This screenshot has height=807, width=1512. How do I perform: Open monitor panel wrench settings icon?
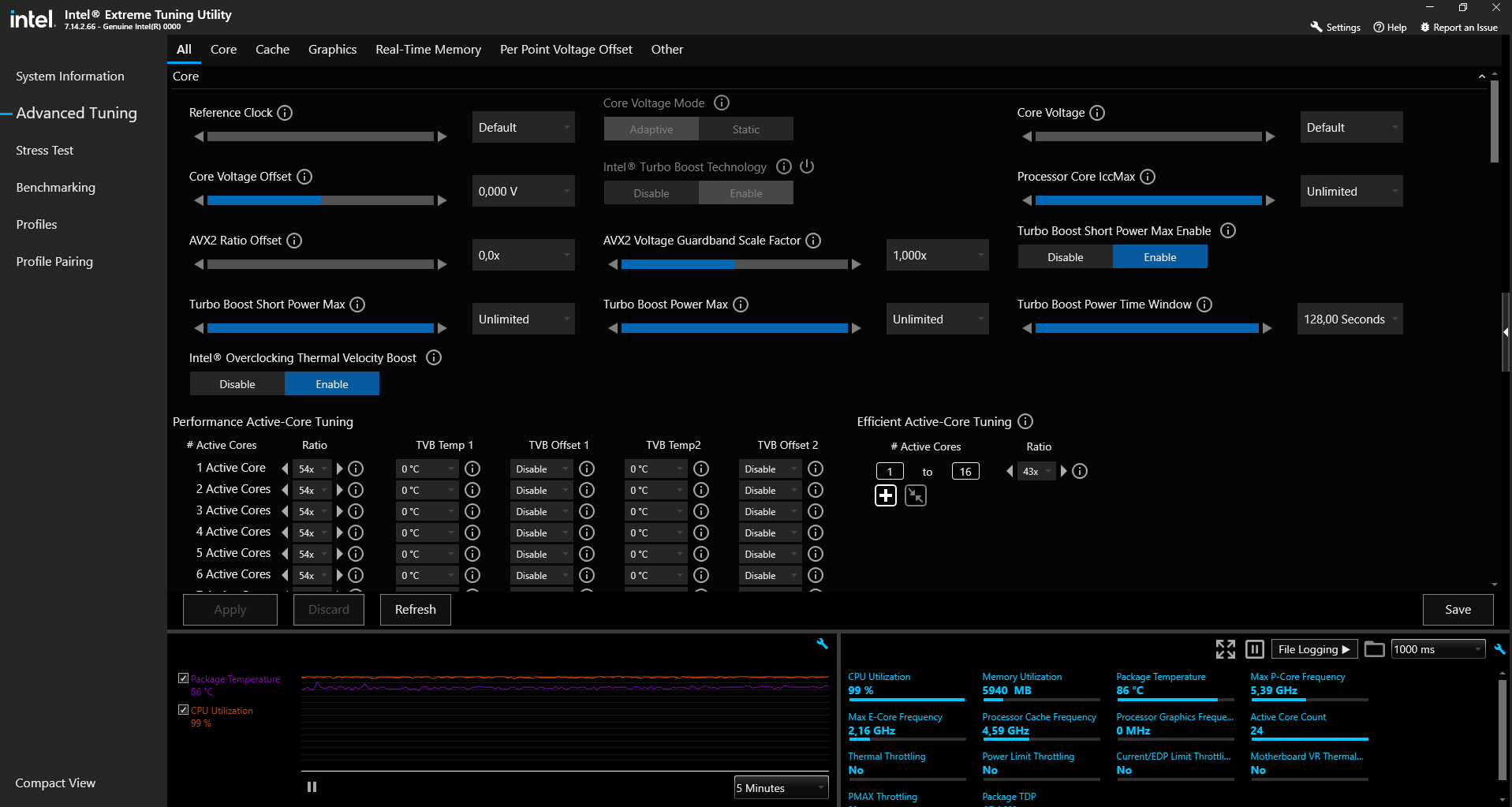[x=1499, y=649]
